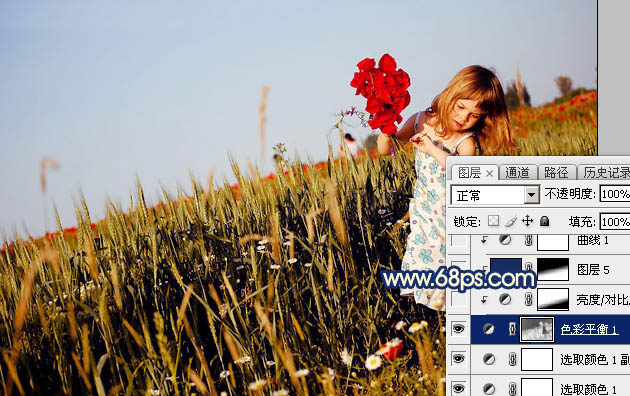Click the lock all padlock icon
630x396 pixels.
tap(544, 221)
